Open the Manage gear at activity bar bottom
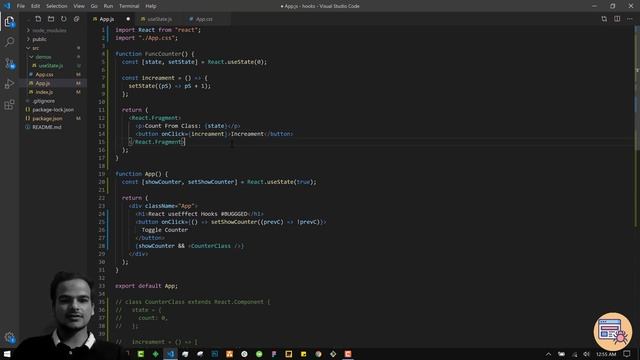The width and height of the screenshot is (640, 360). (9, 338)
